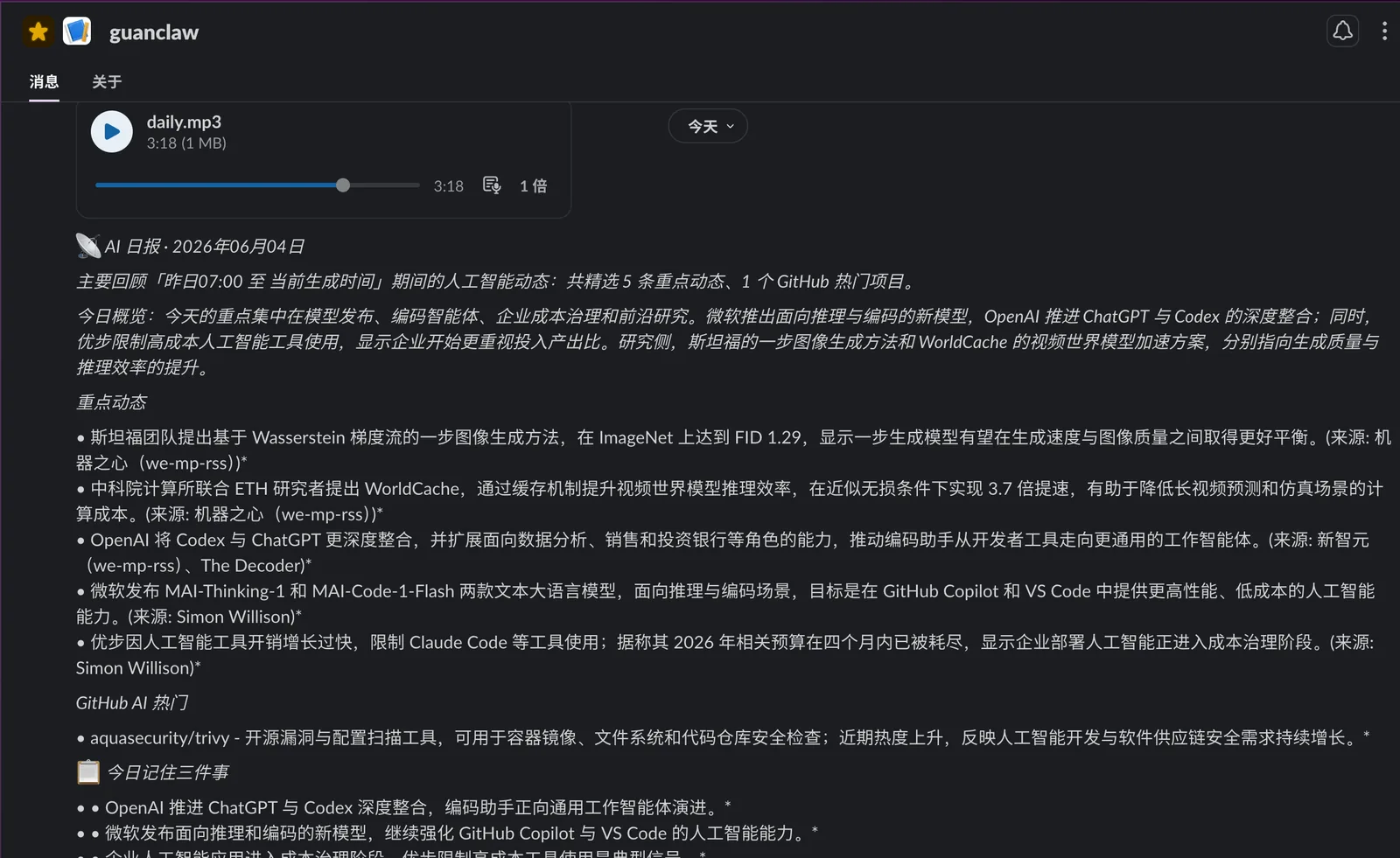The height and width of the screenshot is (858, 1400).
Task: Open the three-dot more options menu
Action: [x=1384, y=31]
